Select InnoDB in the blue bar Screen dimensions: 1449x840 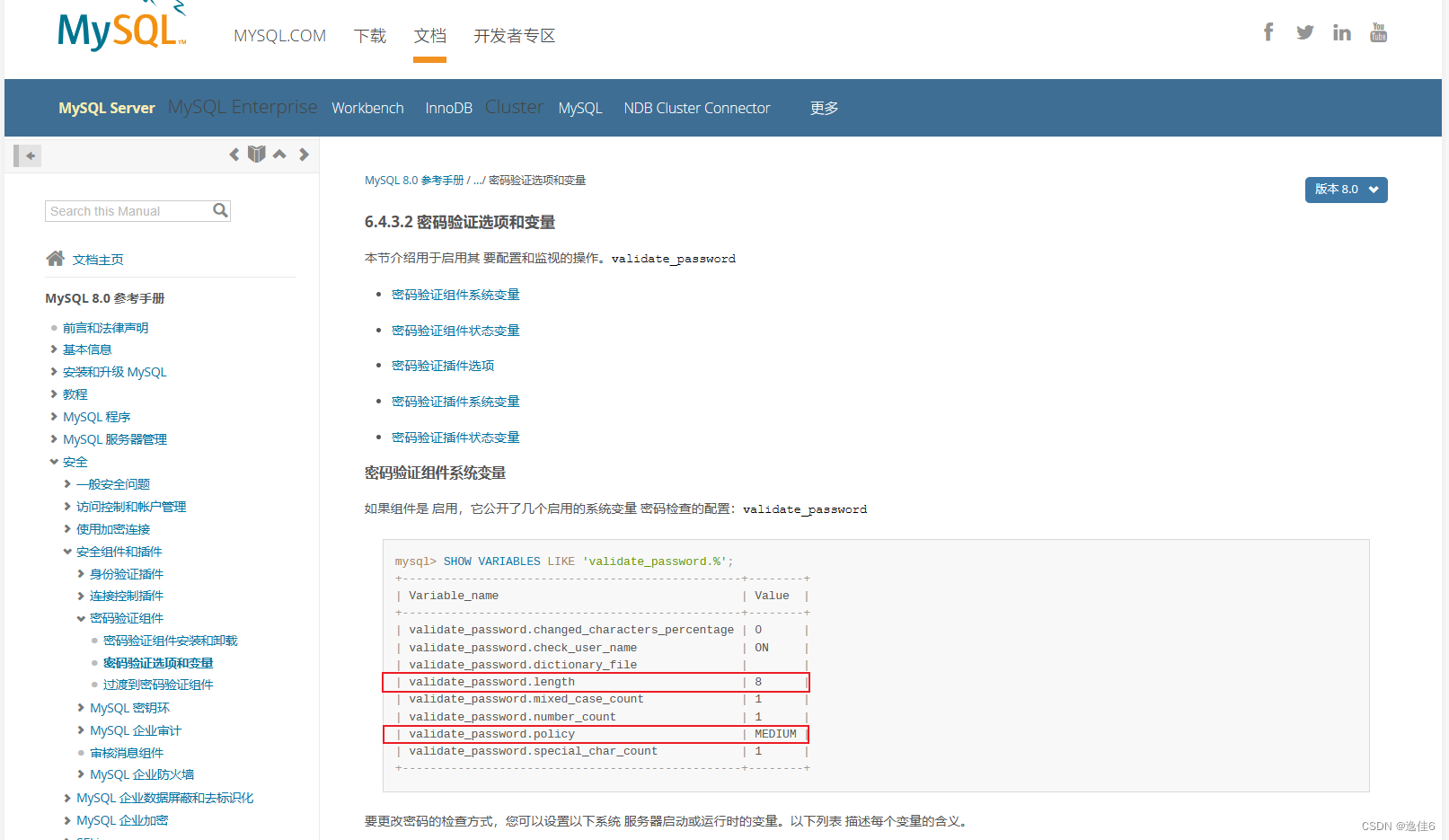click(448, 108)
